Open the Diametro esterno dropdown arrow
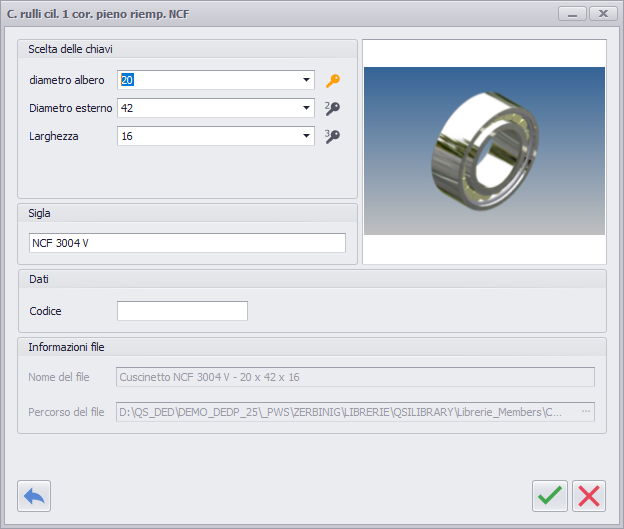 pyautogui.click(x=306, y=108)
